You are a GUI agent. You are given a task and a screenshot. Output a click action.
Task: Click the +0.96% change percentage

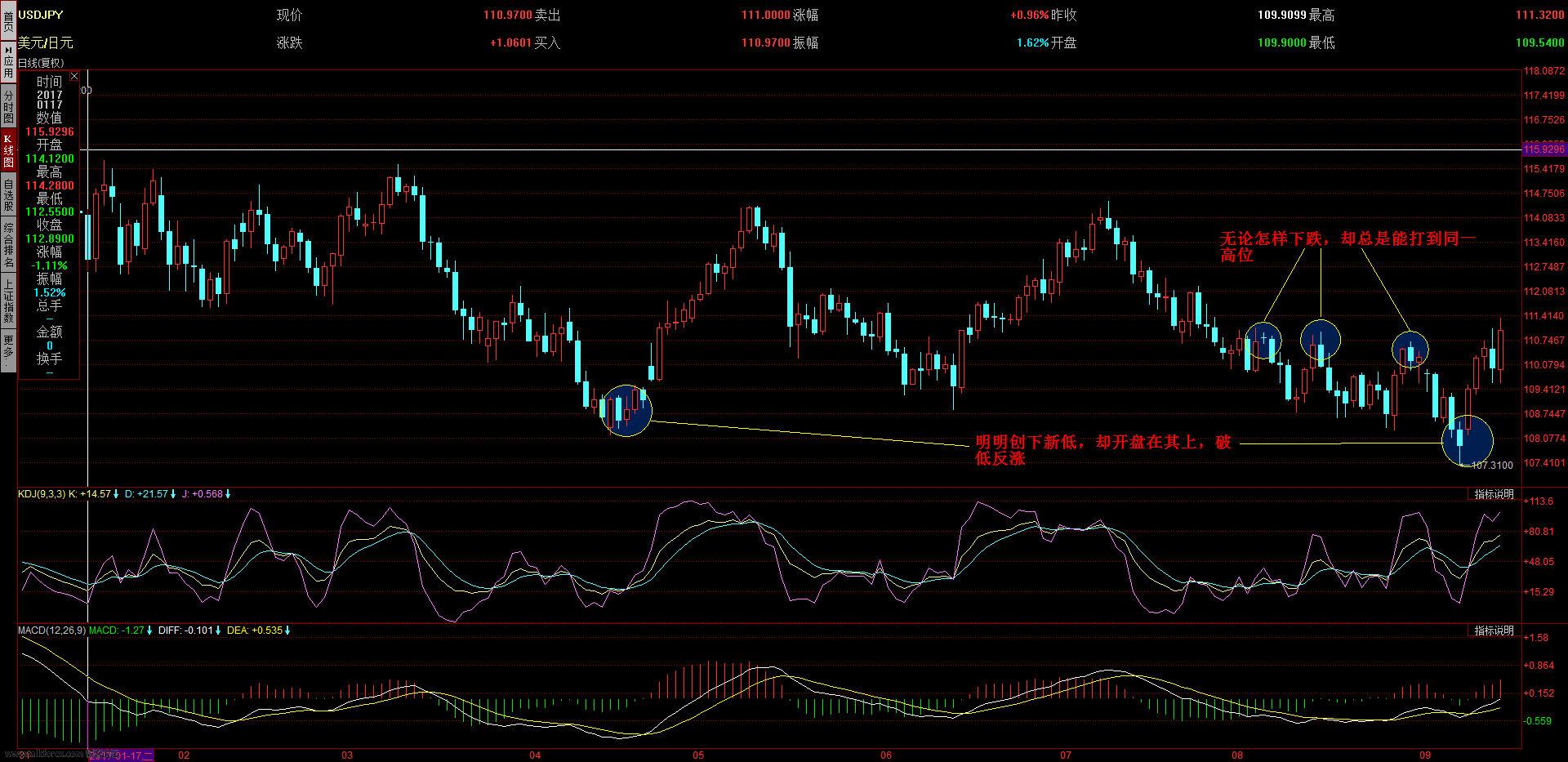[x=1029, y=15]
